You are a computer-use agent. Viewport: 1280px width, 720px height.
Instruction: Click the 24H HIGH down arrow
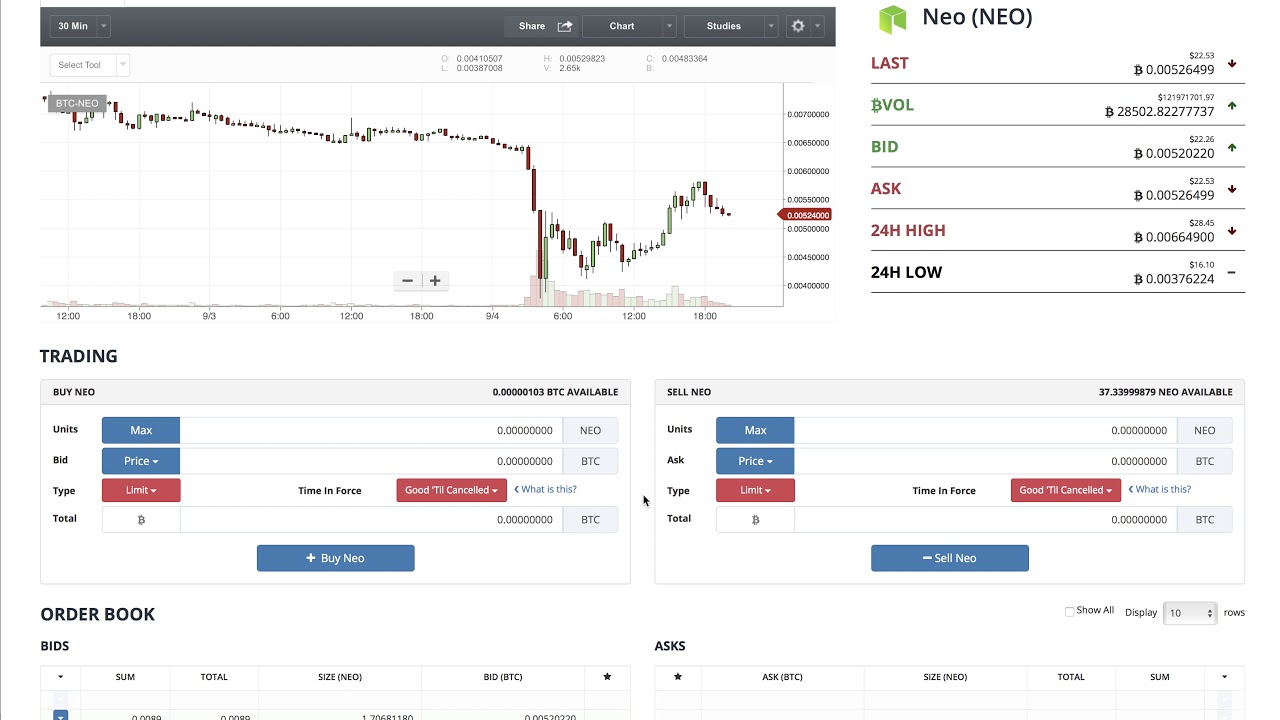pyautogui.click(x=1232, y=231)
